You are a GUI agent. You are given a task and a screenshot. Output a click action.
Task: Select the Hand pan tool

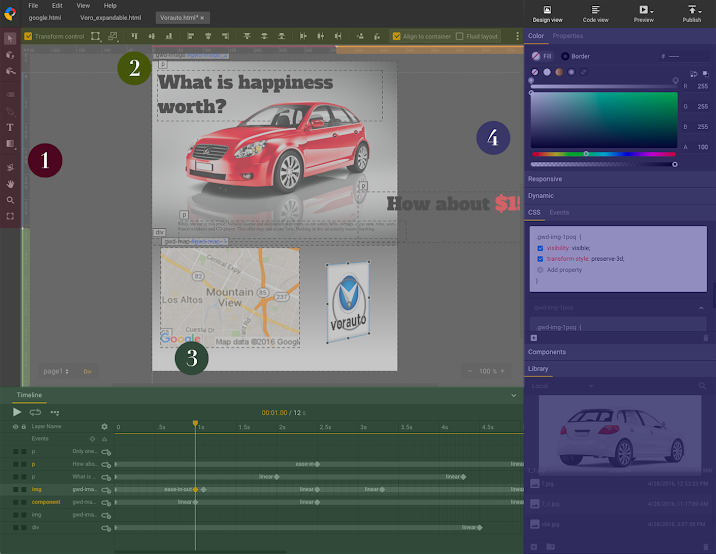point(10,184)
